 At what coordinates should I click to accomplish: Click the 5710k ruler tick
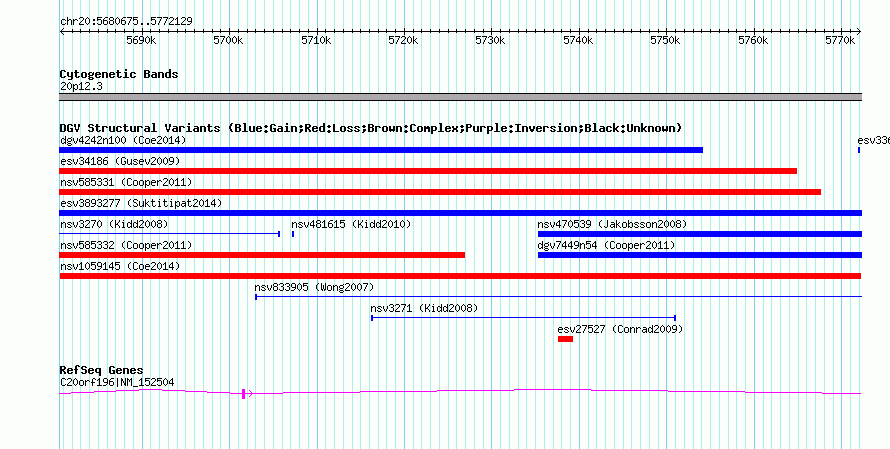(x=316, y=40)
